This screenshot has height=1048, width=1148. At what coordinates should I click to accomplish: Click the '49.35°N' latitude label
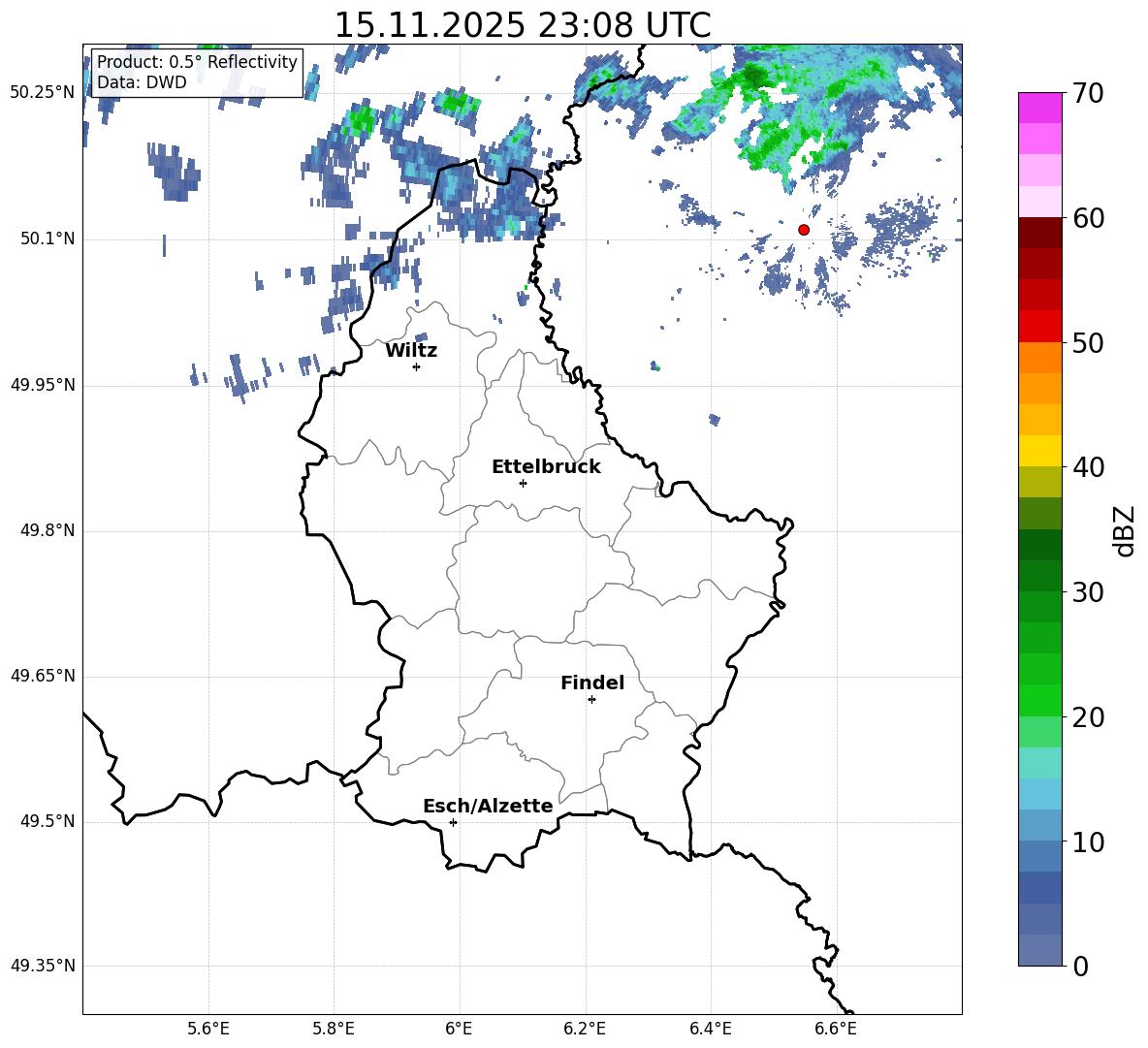pyautogui.click(x=43, y=966)
